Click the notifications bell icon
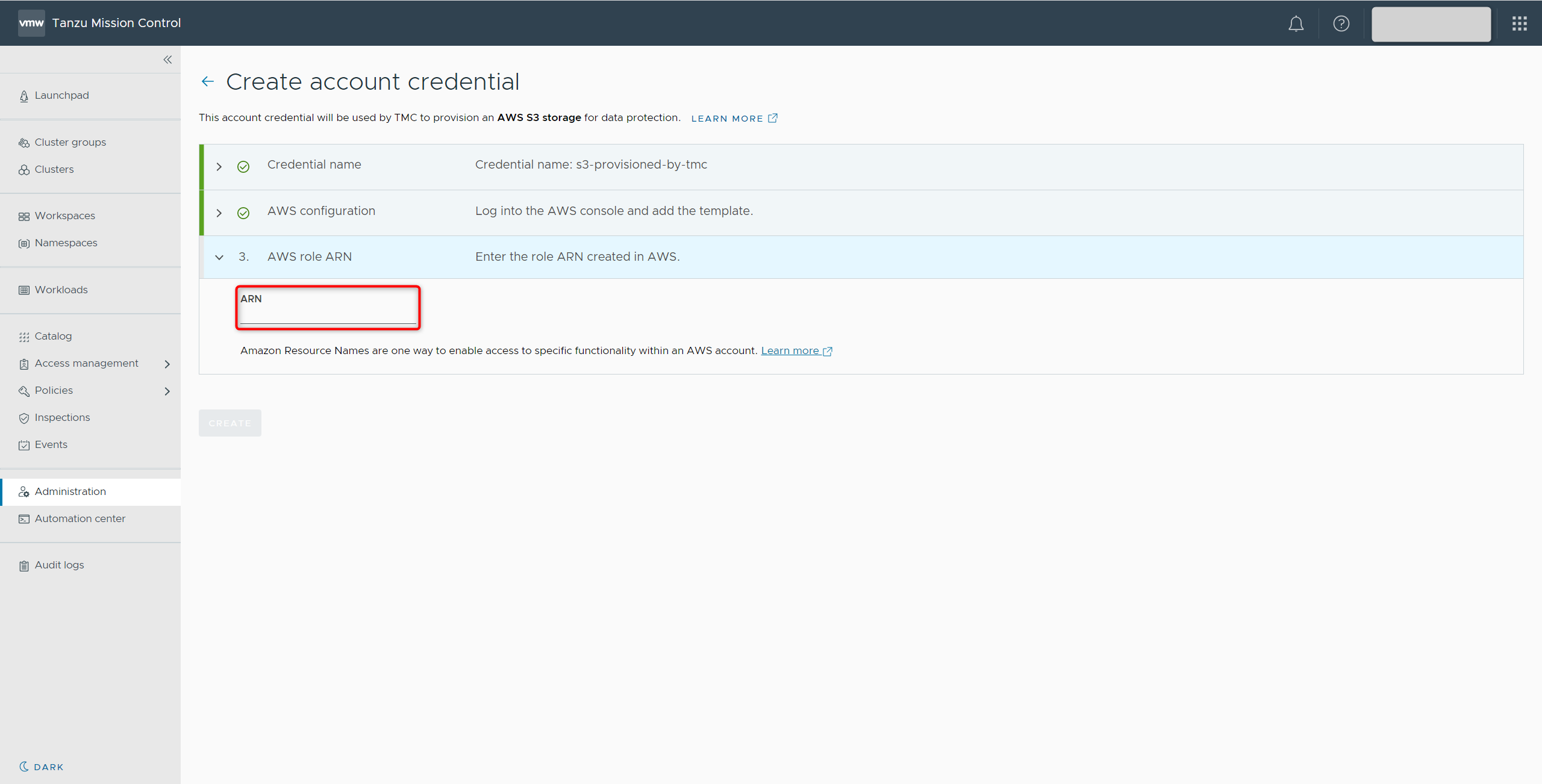Screen dimensions: 1542x784 tap(1296, 23)
